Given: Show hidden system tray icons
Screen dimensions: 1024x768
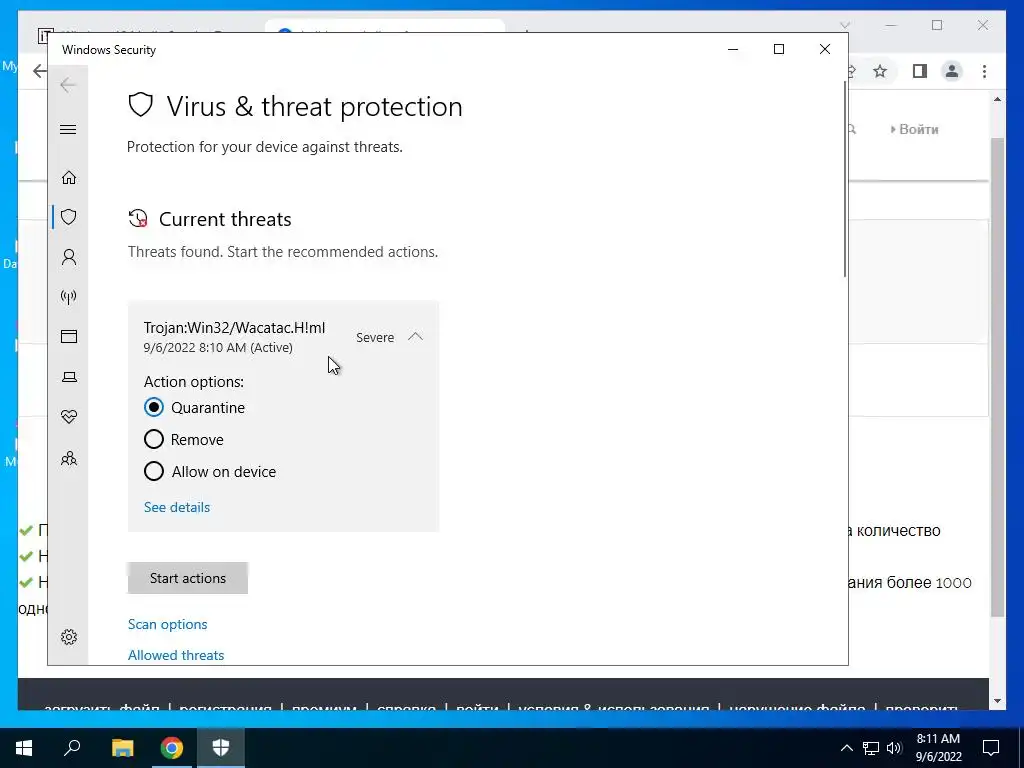Looking at the screenshot, I should [x=846, y=748].
